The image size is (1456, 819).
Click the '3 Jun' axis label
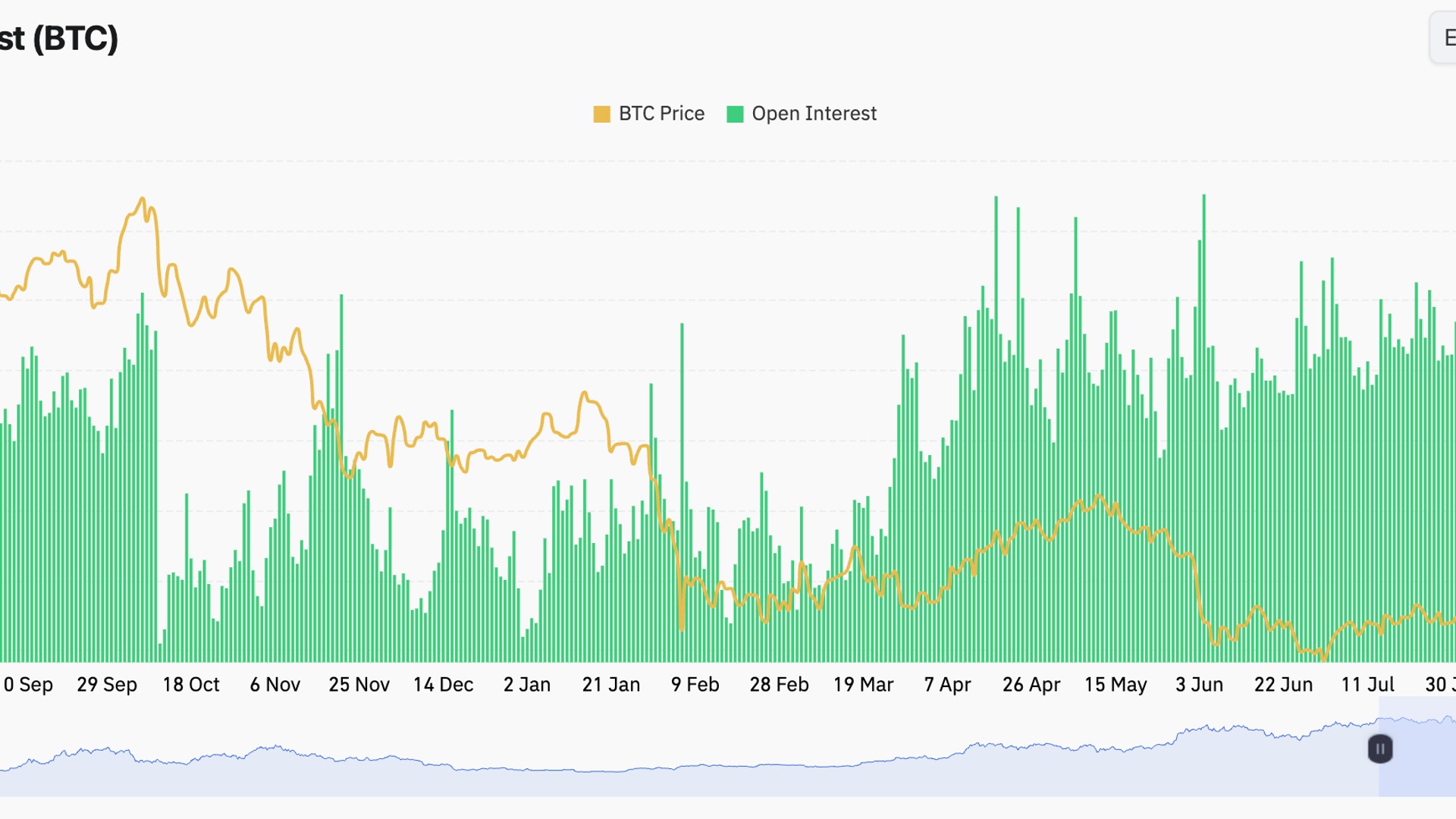point(1200,685)
